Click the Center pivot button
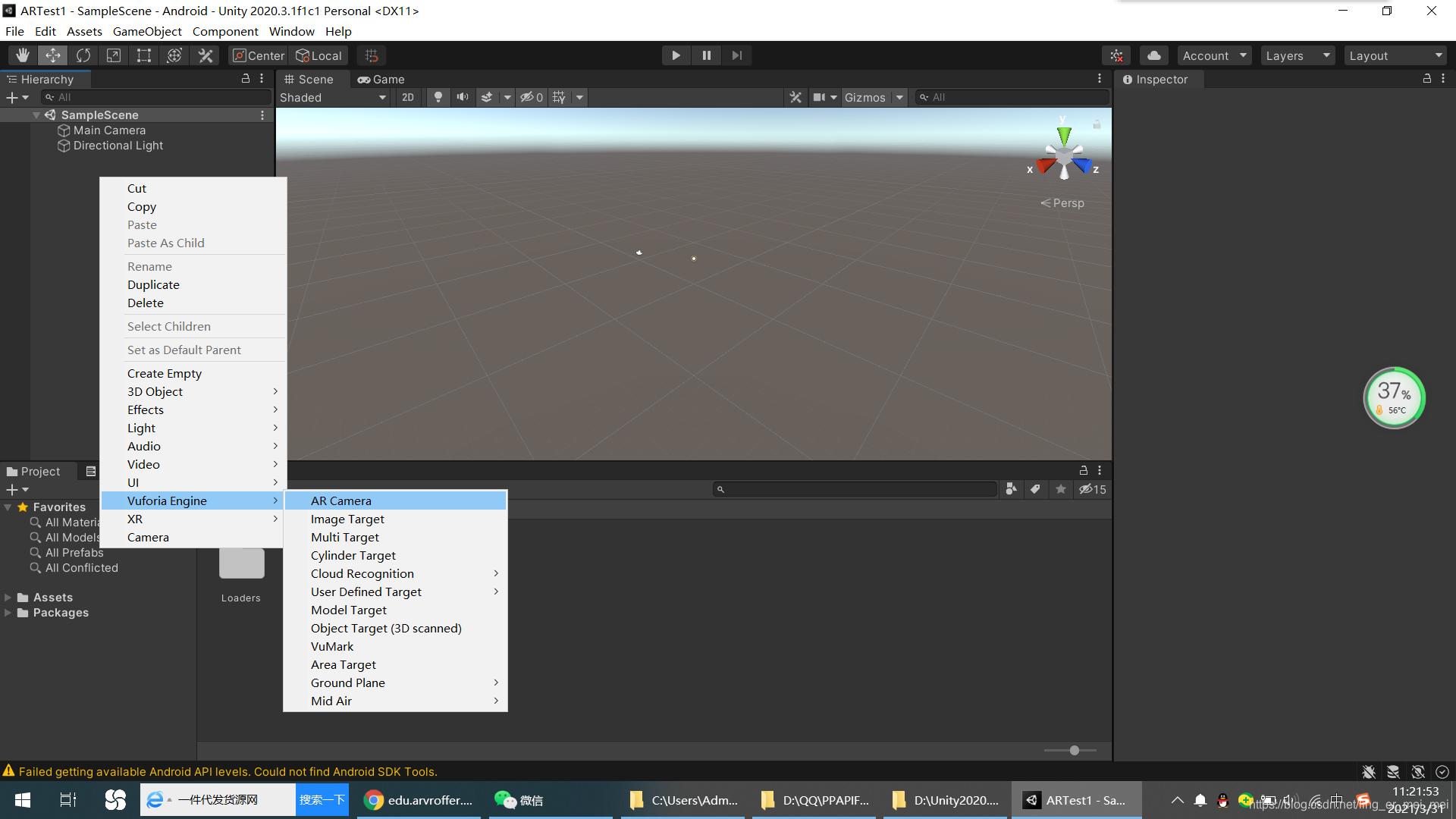 click(259, 55)
